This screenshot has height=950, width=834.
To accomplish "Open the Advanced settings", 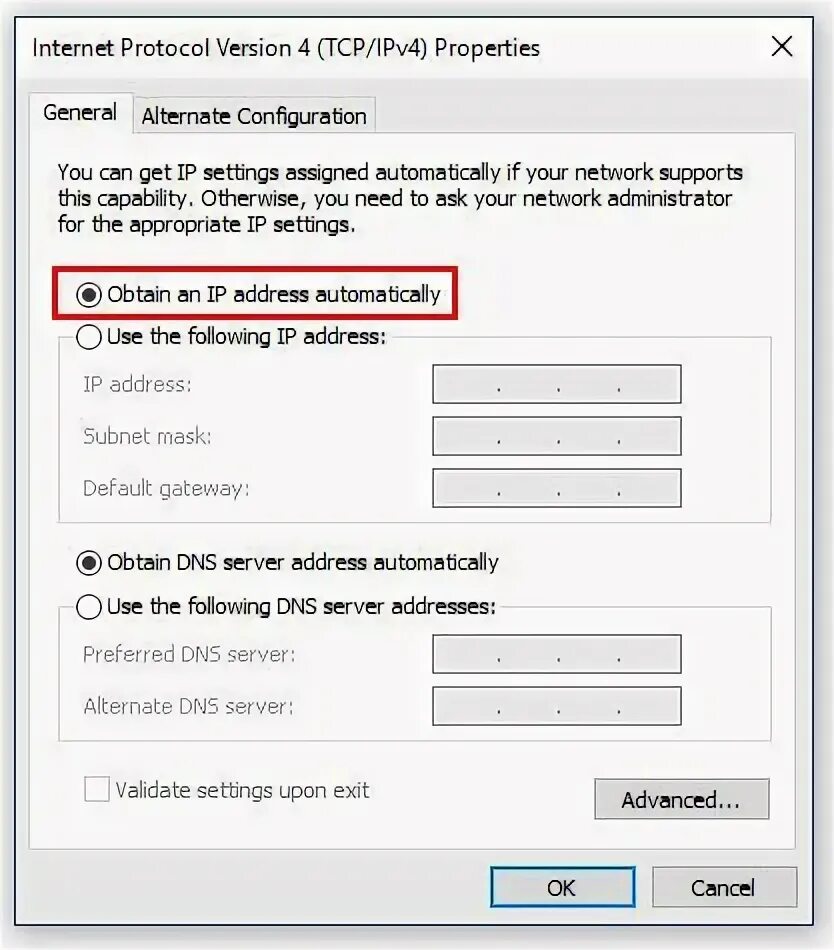I will pos(681,799).
